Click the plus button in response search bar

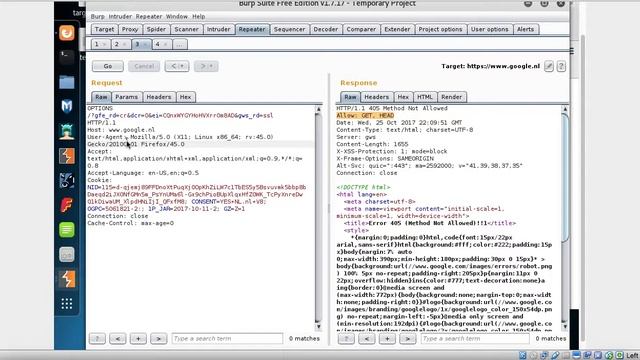coord(387,338)
